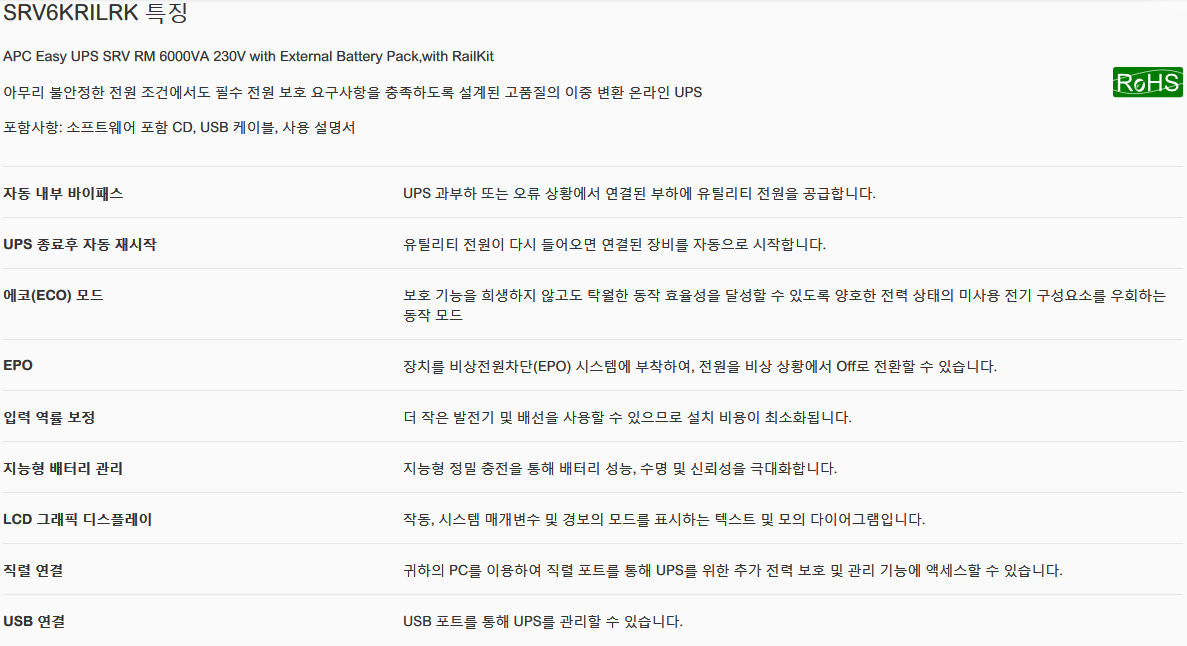Click the EPO feature label

click(x=18, y=366)
